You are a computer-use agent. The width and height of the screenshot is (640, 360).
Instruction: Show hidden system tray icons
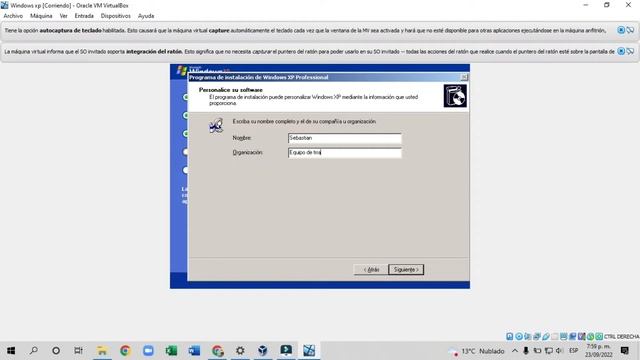pos(515,351)
